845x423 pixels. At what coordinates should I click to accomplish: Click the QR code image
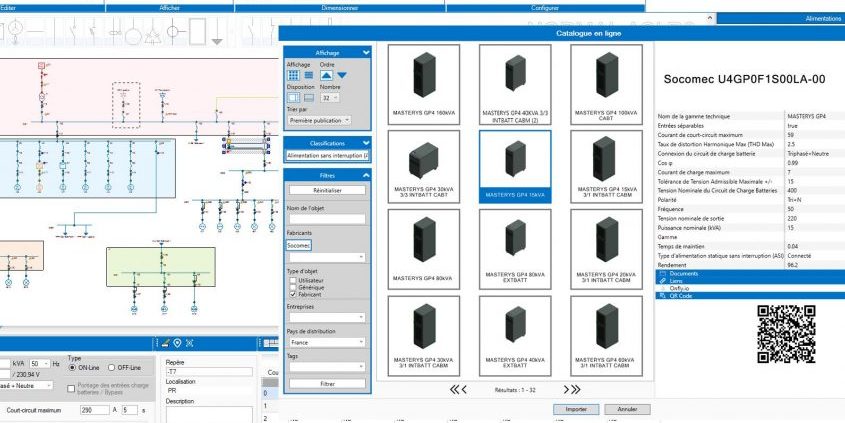point(786,334)
